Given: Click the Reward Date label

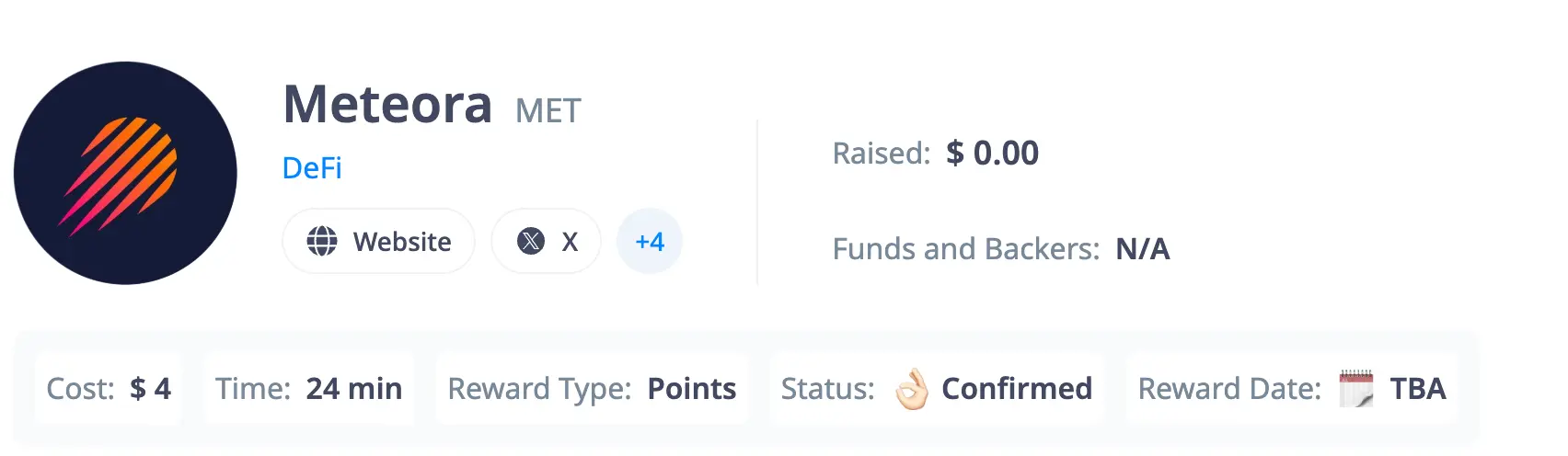Looking at the screenshot, I should point(1229,389).
